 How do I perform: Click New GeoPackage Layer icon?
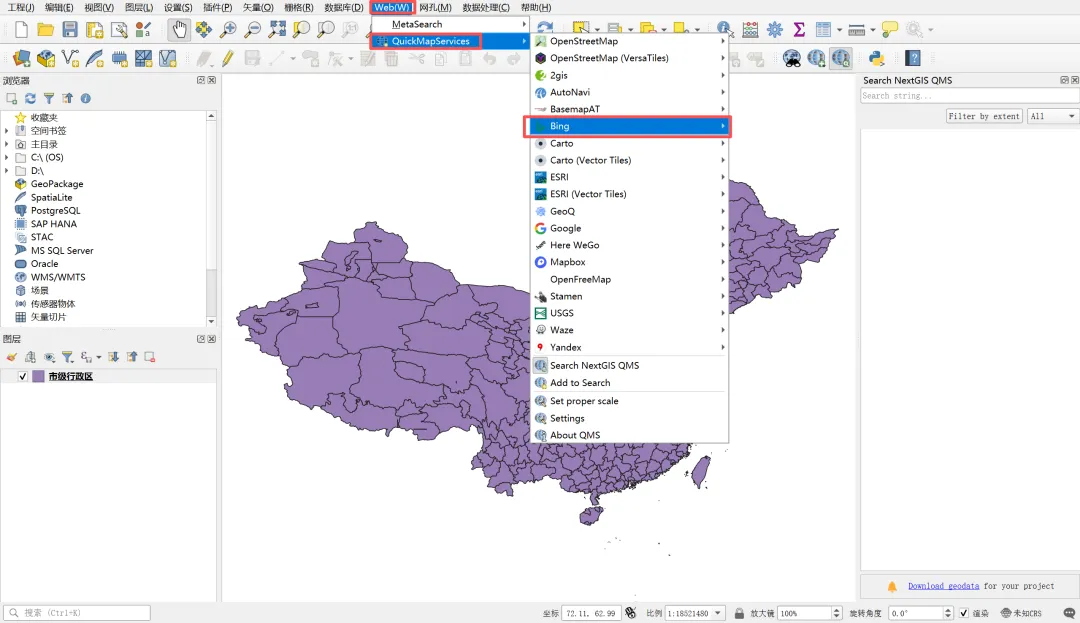tap(46, 59)
